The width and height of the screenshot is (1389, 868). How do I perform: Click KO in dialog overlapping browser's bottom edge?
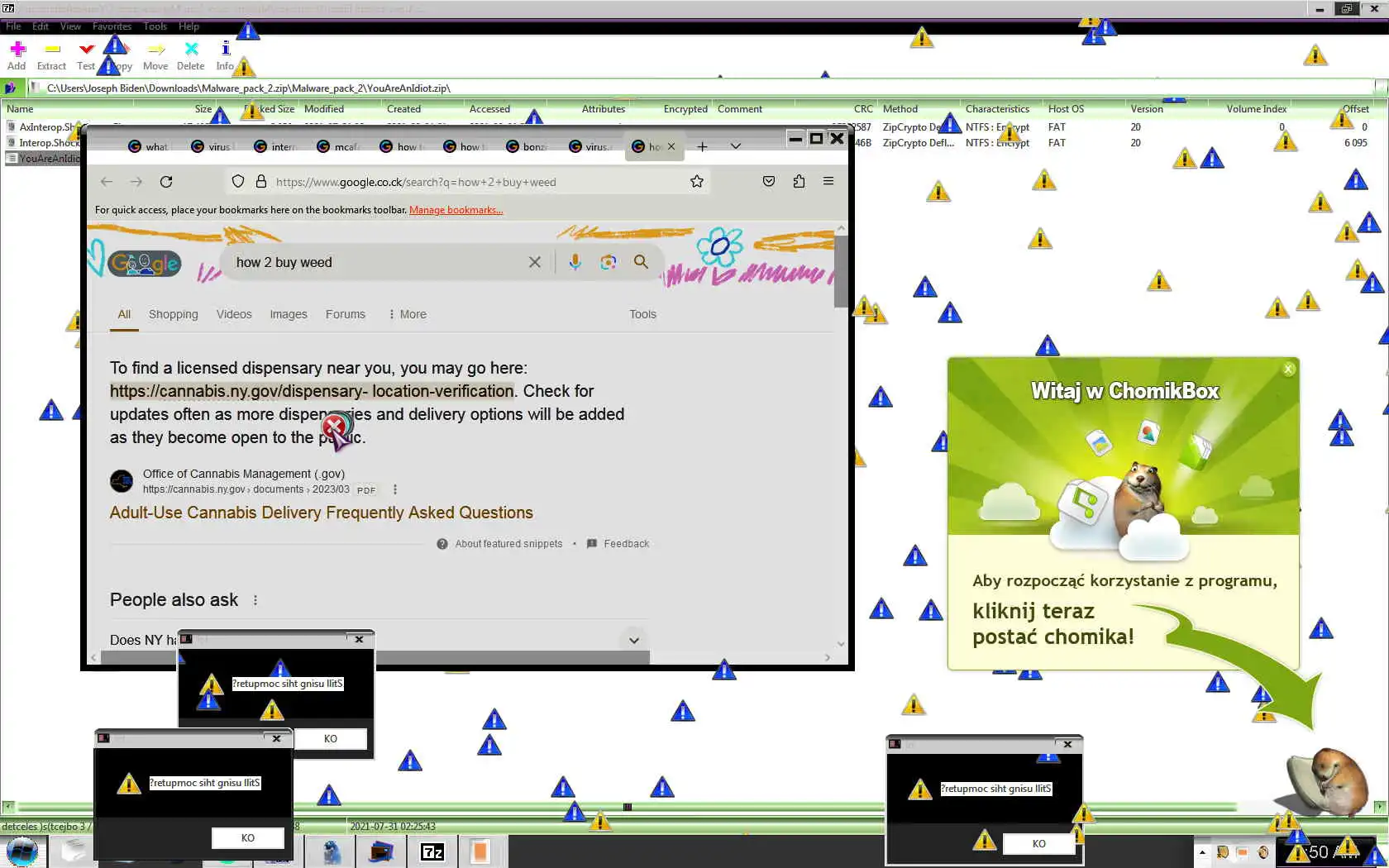pyautogui.click(x=331, y=739)
